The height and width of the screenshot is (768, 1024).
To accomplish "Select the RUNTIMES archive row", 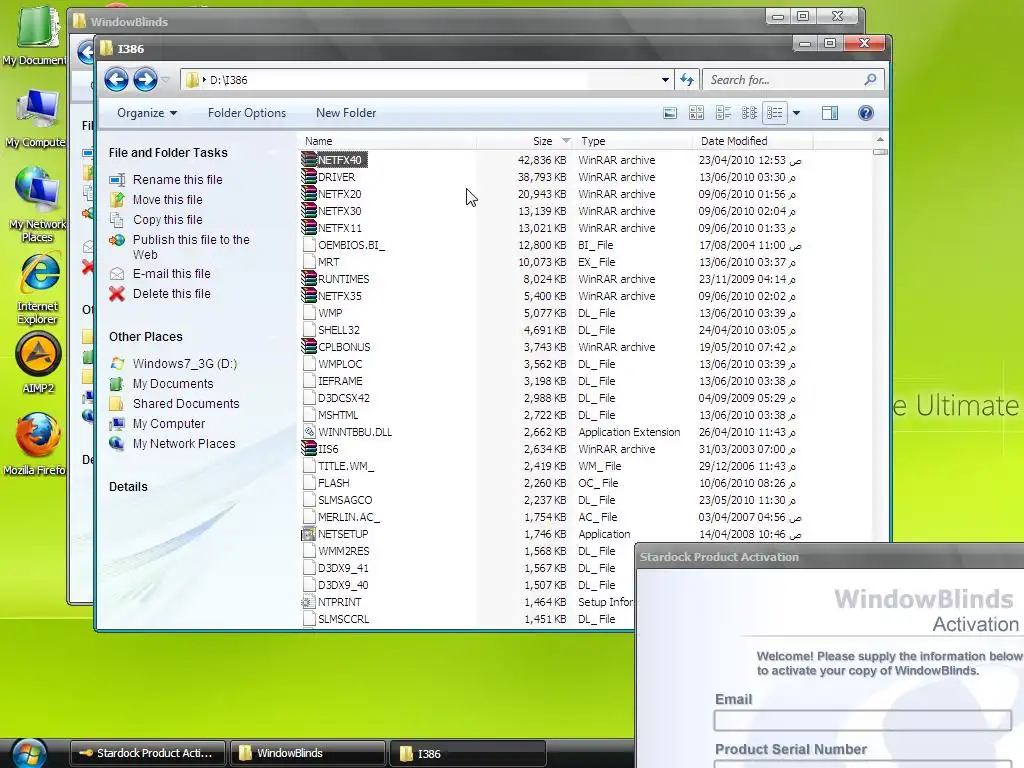I will point(552,279).
